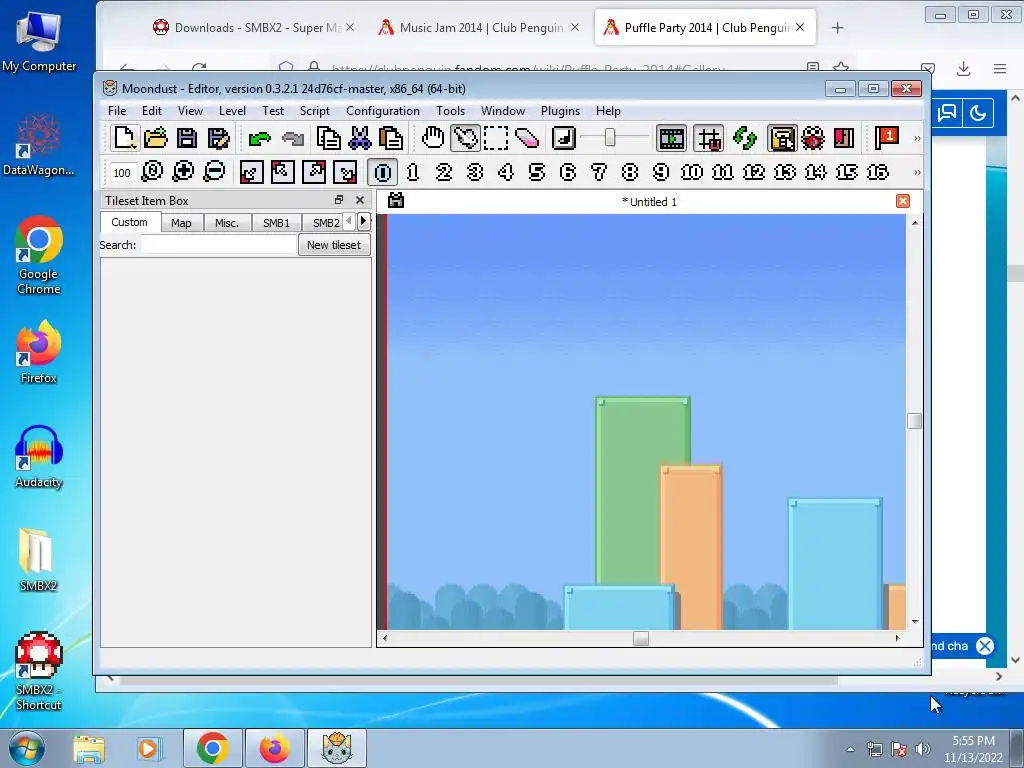Expand the top toolbar overflow chevron

pos(917,138)
